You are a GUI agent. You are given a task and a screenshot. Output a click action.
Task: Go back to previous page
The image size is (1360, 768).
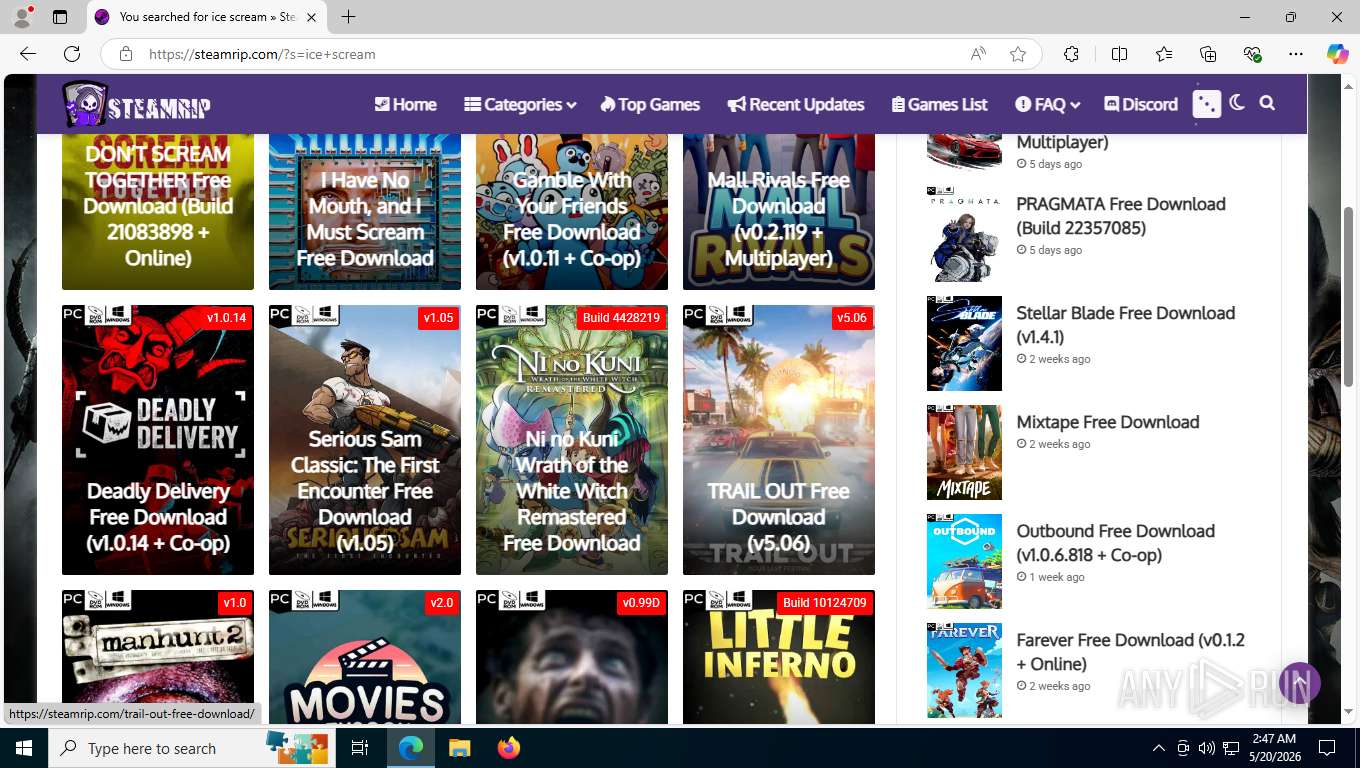[x=28, y=54]
